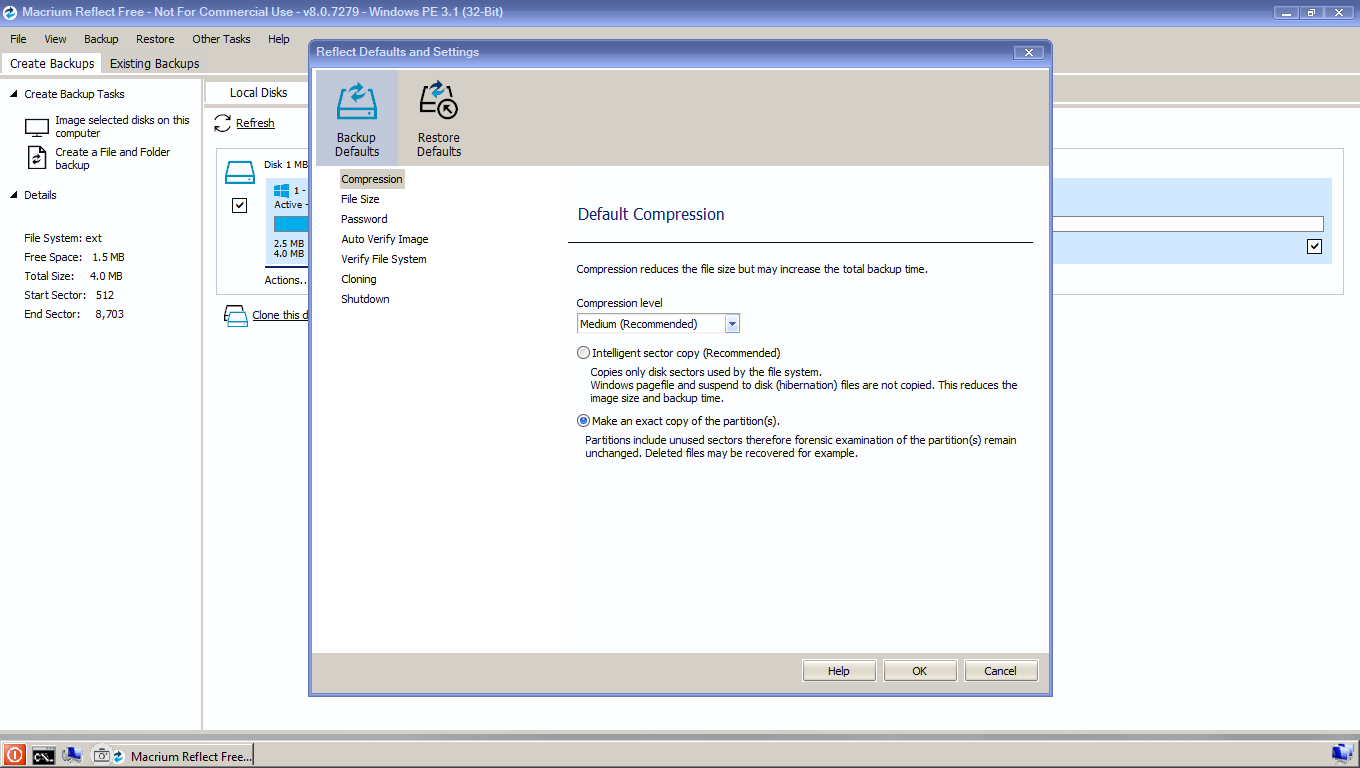Click the camera screenshot icon on the taskbar

click(102, 756)
